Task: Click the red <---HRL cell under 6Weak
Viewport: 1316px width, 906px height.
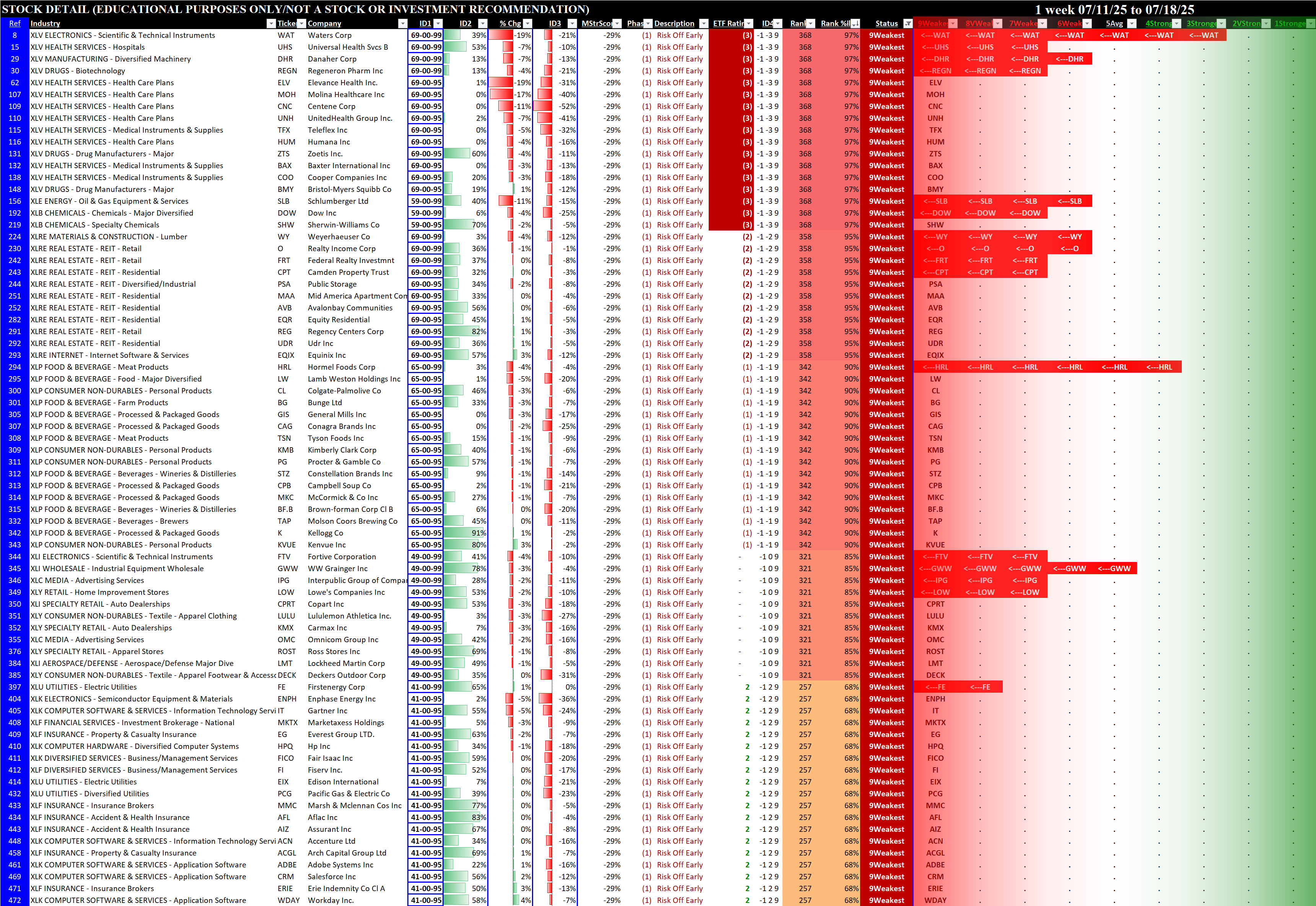Action: pyautogui.click(x=1069, y=367)
